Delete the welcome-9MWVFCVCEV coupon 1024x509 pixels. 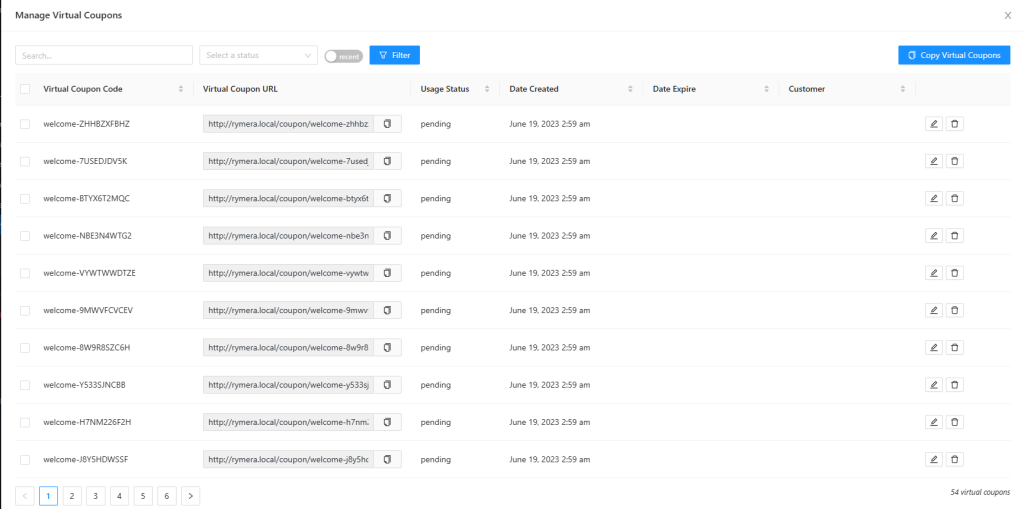pyautogui.click(x=954, y=310)
